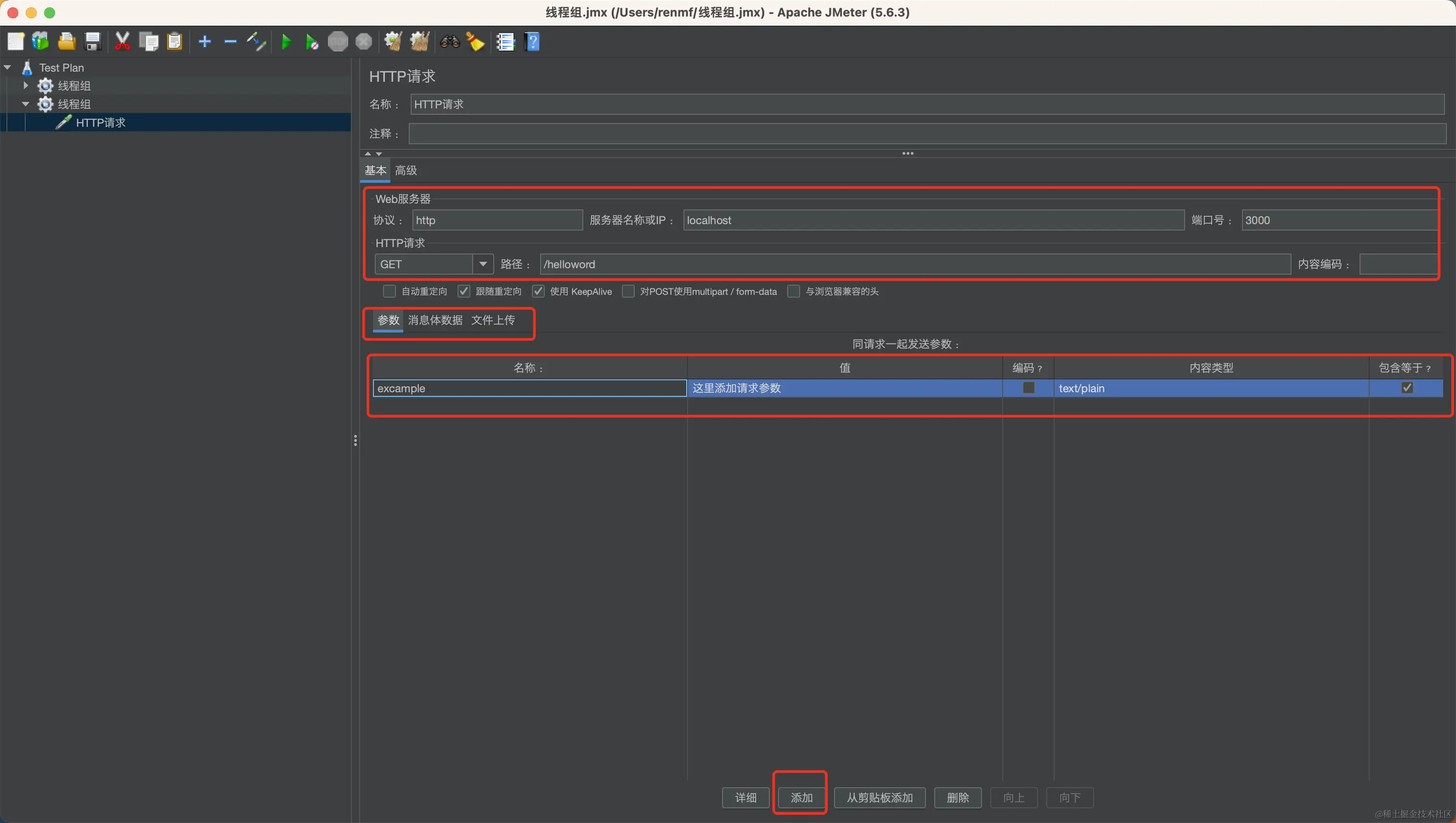Collapse the Test Plan tree node
Image resolution: width=1456 pixels, height=823 pixels.
(7, 67)
